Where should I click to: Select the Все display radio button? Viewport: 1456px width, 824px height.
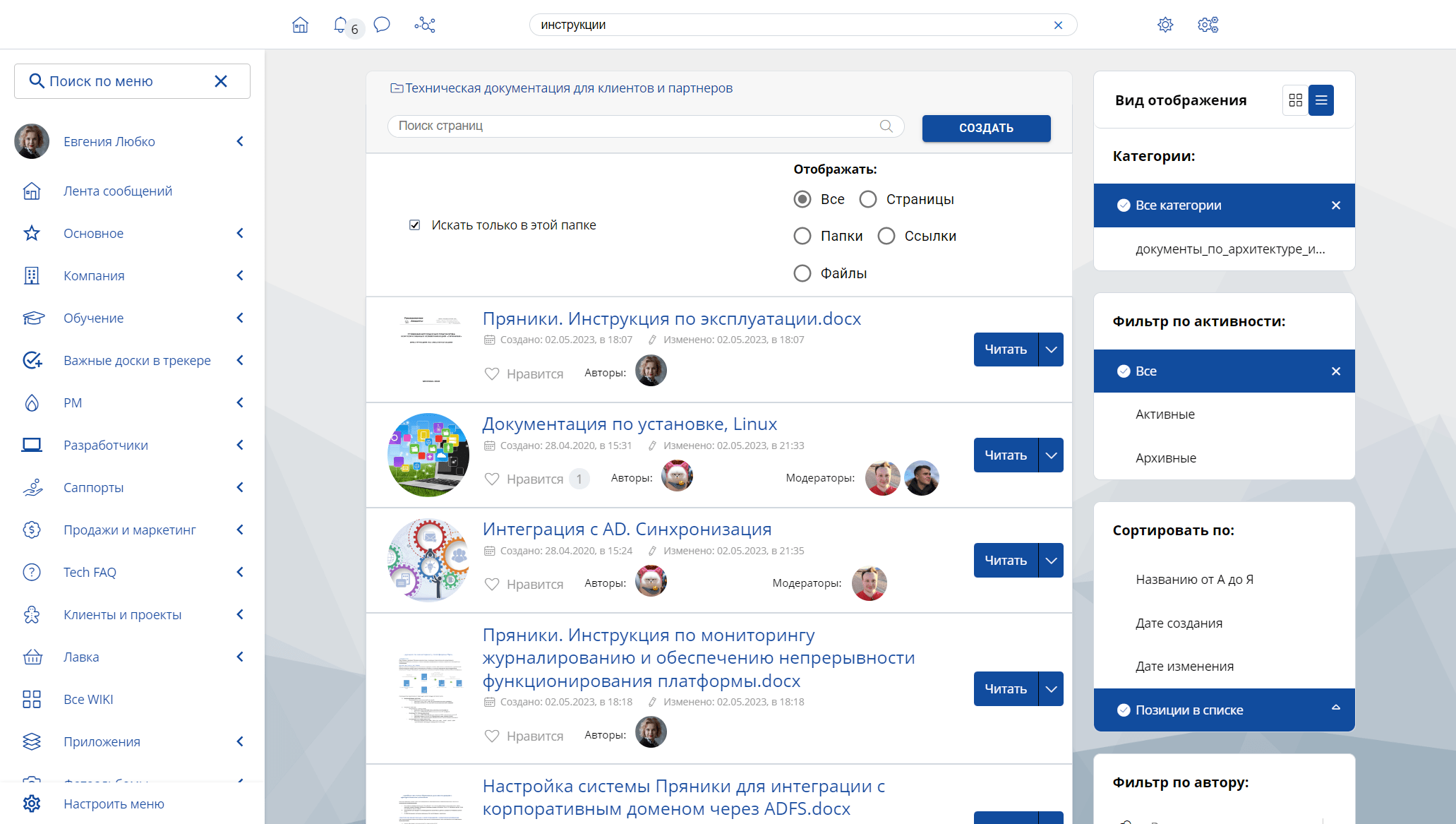(x=802, y=199)
